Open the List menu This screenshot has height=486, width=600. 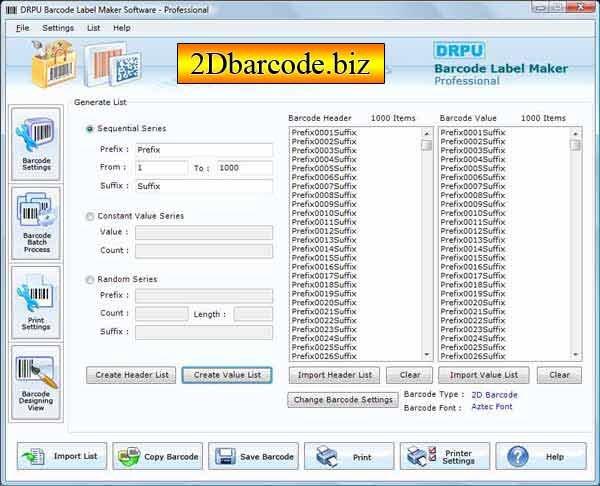(93, 28)
